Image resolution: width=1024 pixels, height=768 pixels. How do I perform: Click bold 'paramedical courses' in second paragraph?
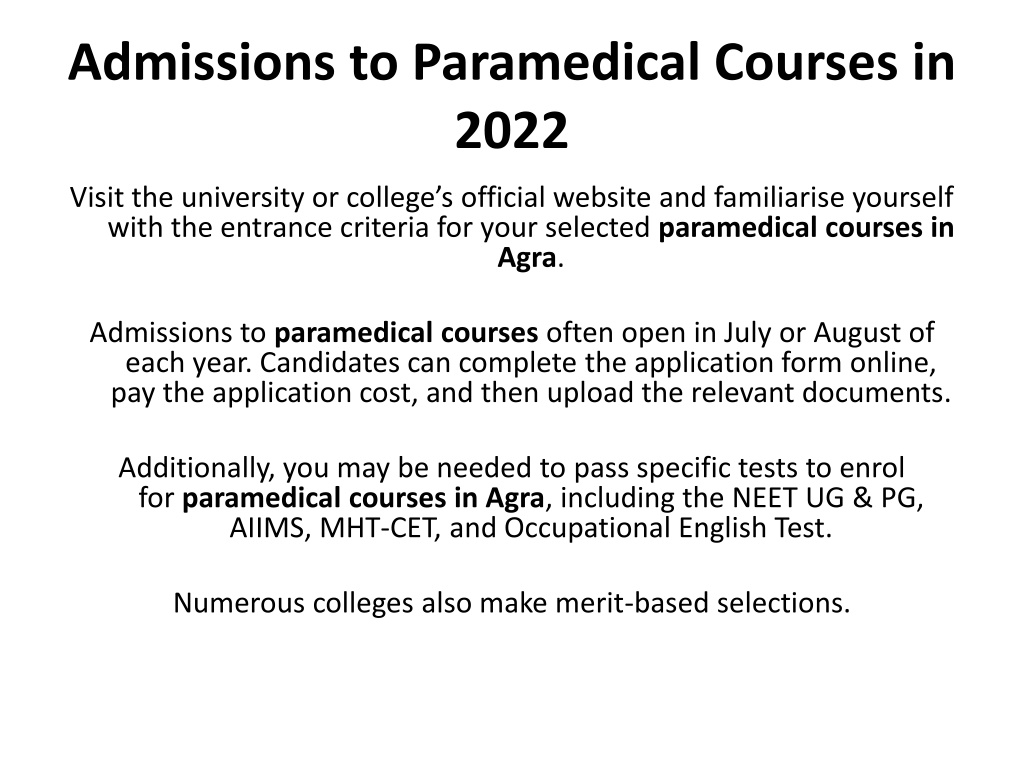tap(406, 333)
